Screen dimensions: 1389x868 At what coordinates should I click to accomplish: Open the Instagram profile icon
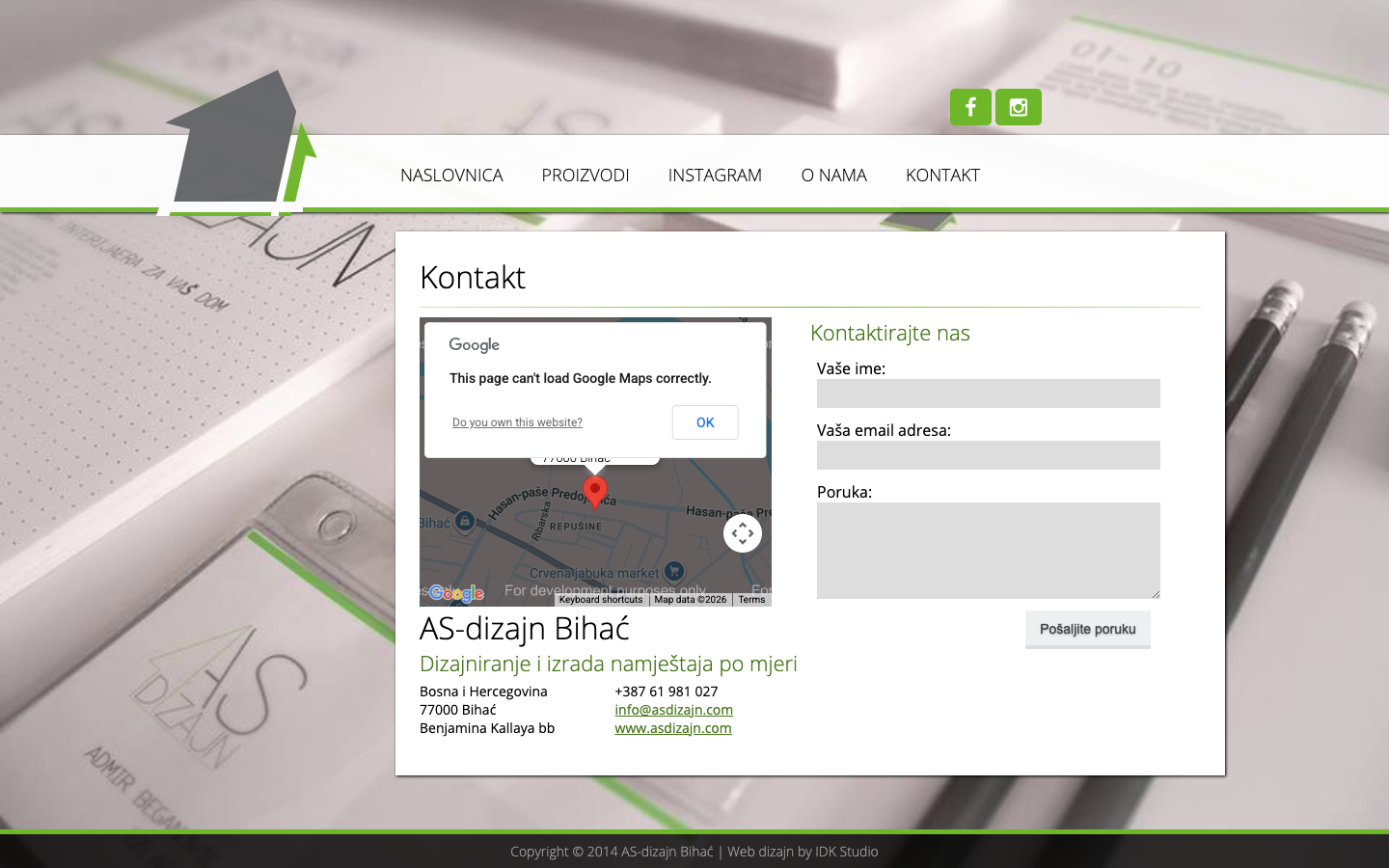coord(1019,107)
